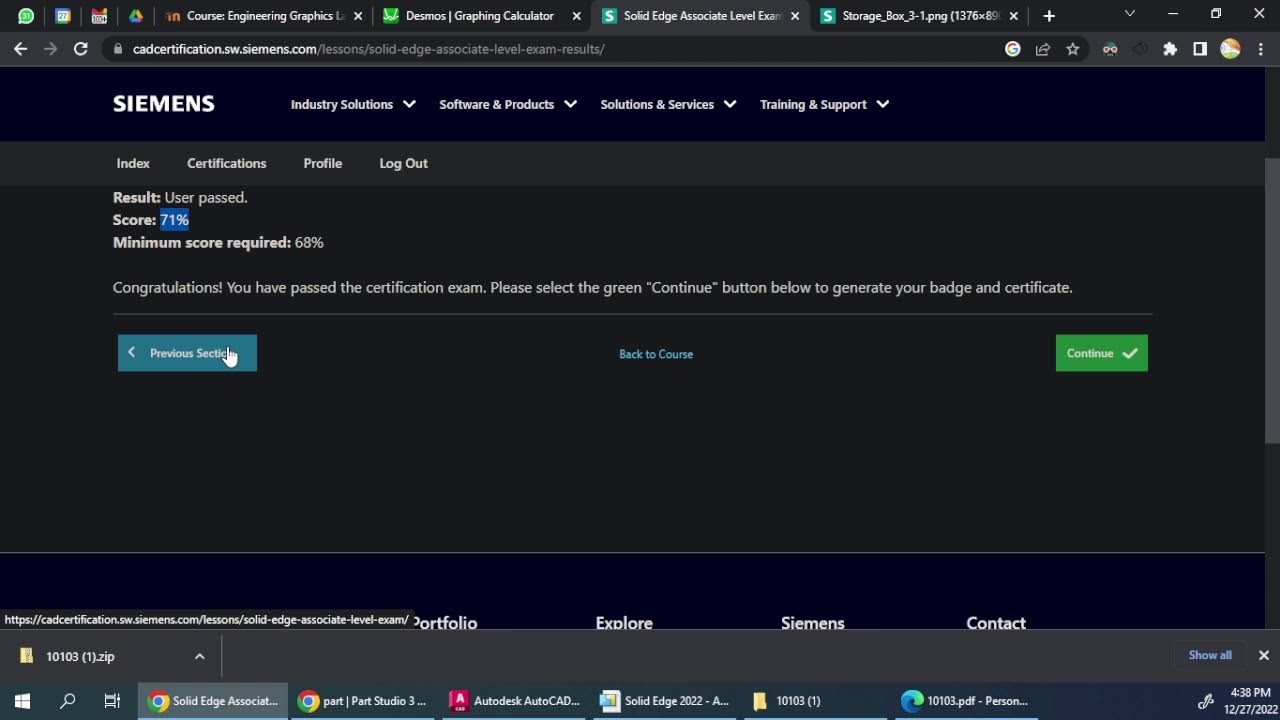Open Windows Task View
The width and height of the screenshot is (1280, 720).
coord(112,701)
